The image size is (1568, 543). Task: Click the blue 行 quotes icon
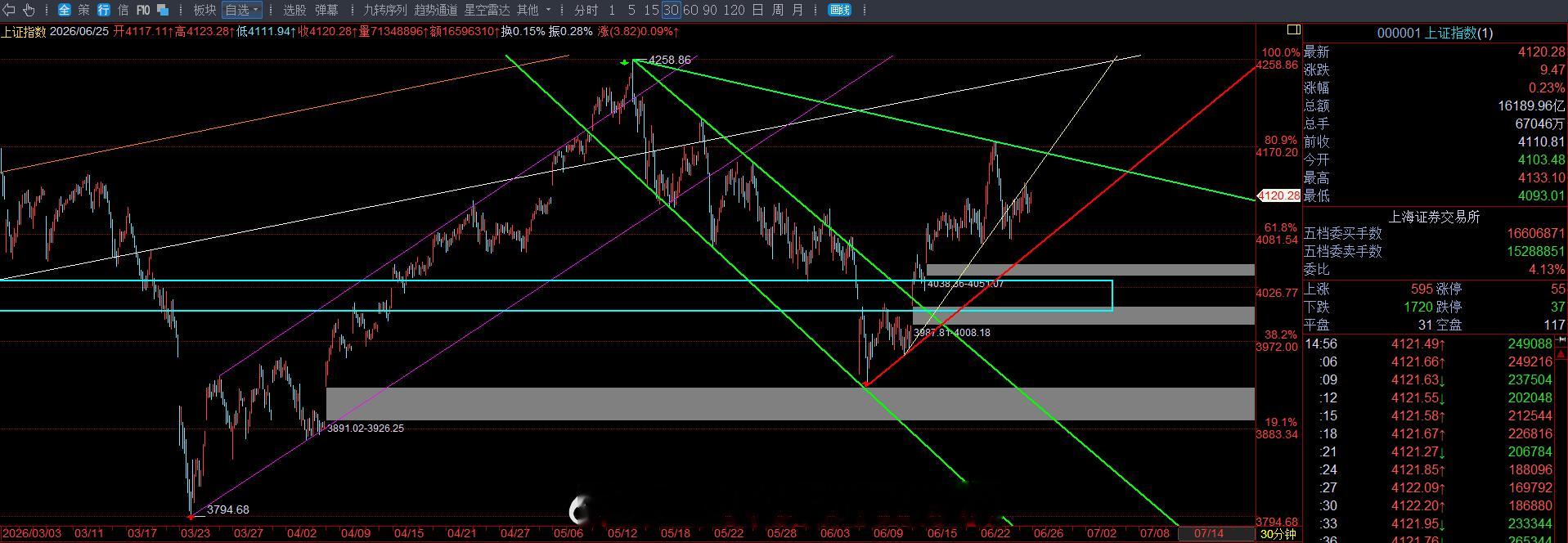[x=104, y=10]
